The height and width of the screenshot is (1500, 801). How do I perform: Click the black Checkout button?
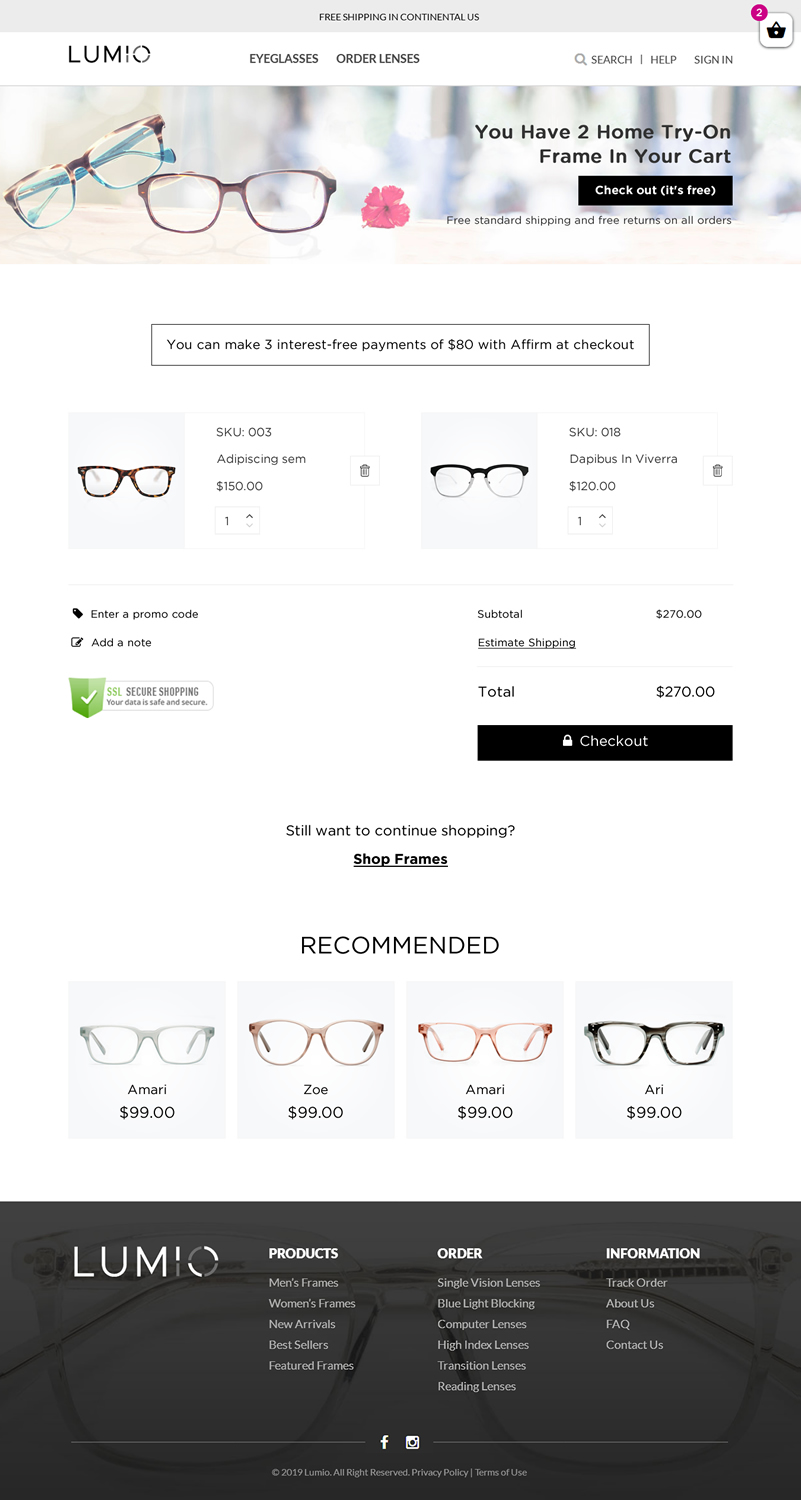click(x=605, y=742)
